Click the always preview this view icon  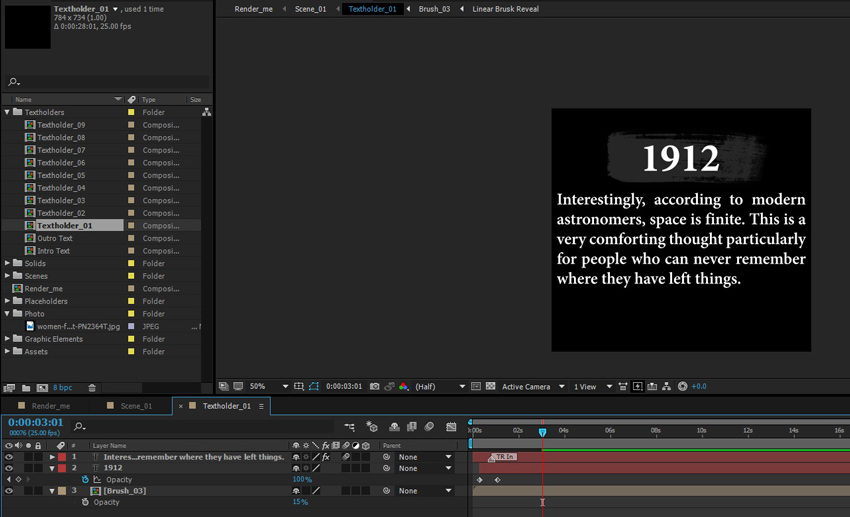point(223,386)
